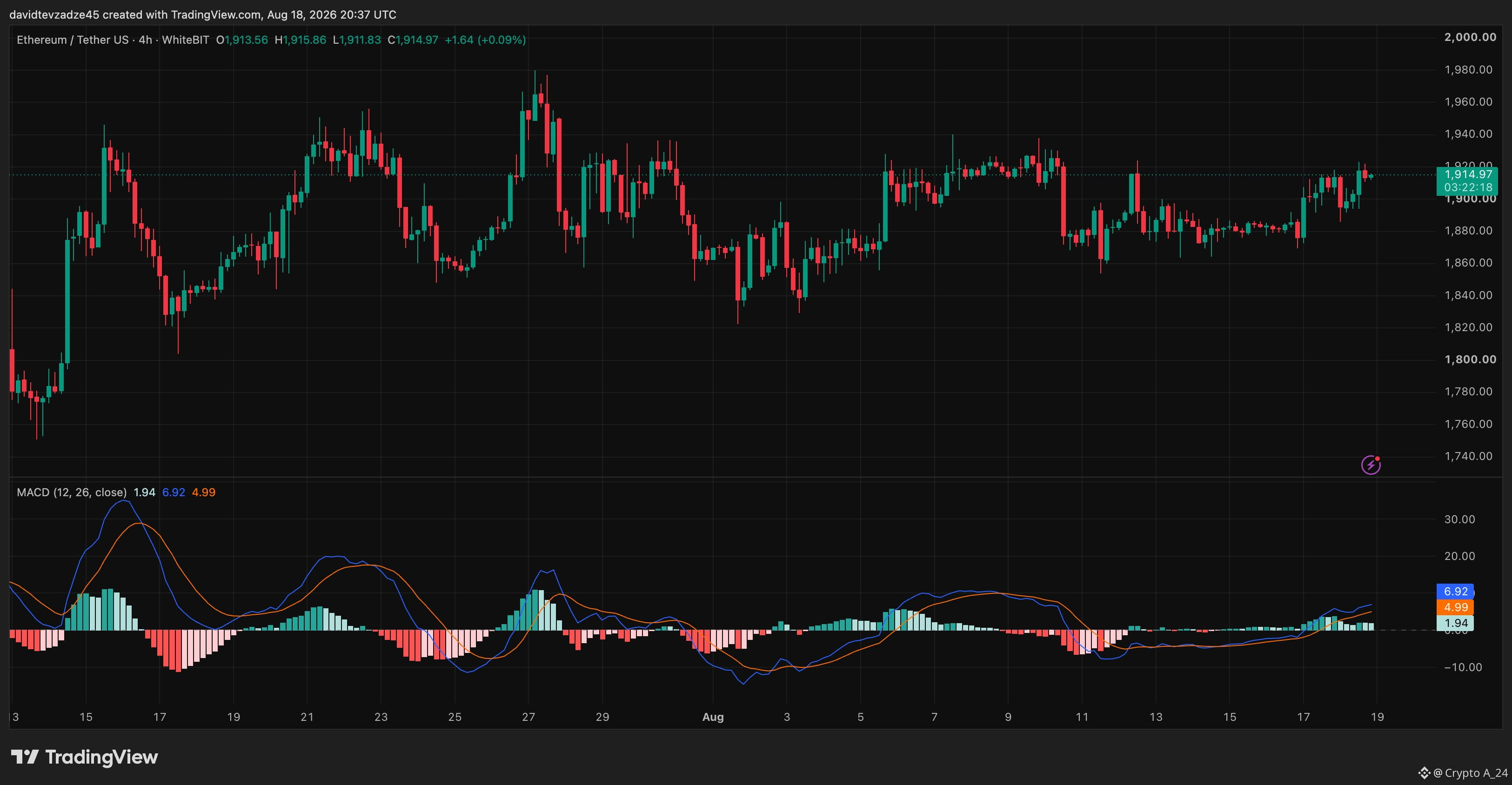Click the 1,840.00 price axis label
Screen dimensions: 1512x785
(1468, 295)
